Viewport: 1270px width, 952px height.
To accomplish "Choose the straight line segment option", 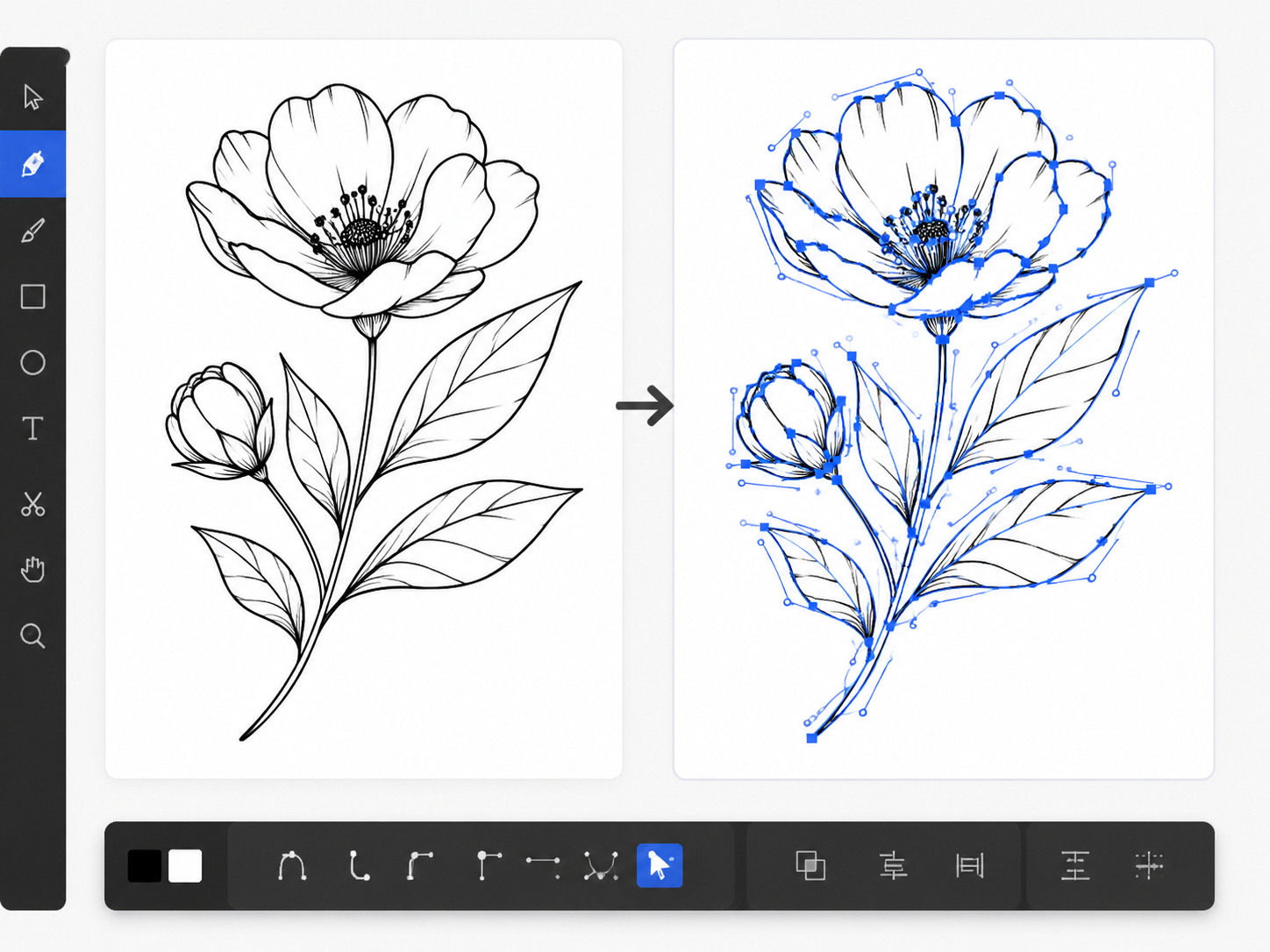I will pos(543,866).
